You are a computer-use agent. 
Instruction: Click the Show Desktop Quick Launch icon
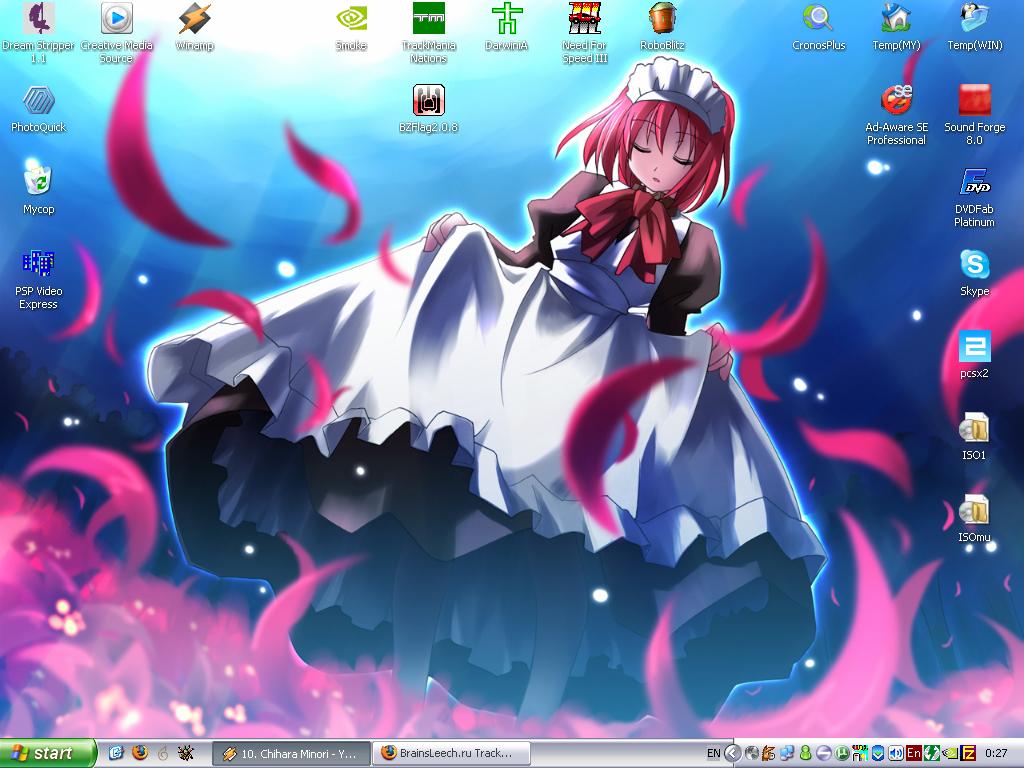pyautogui.click(x=116, y=752)
